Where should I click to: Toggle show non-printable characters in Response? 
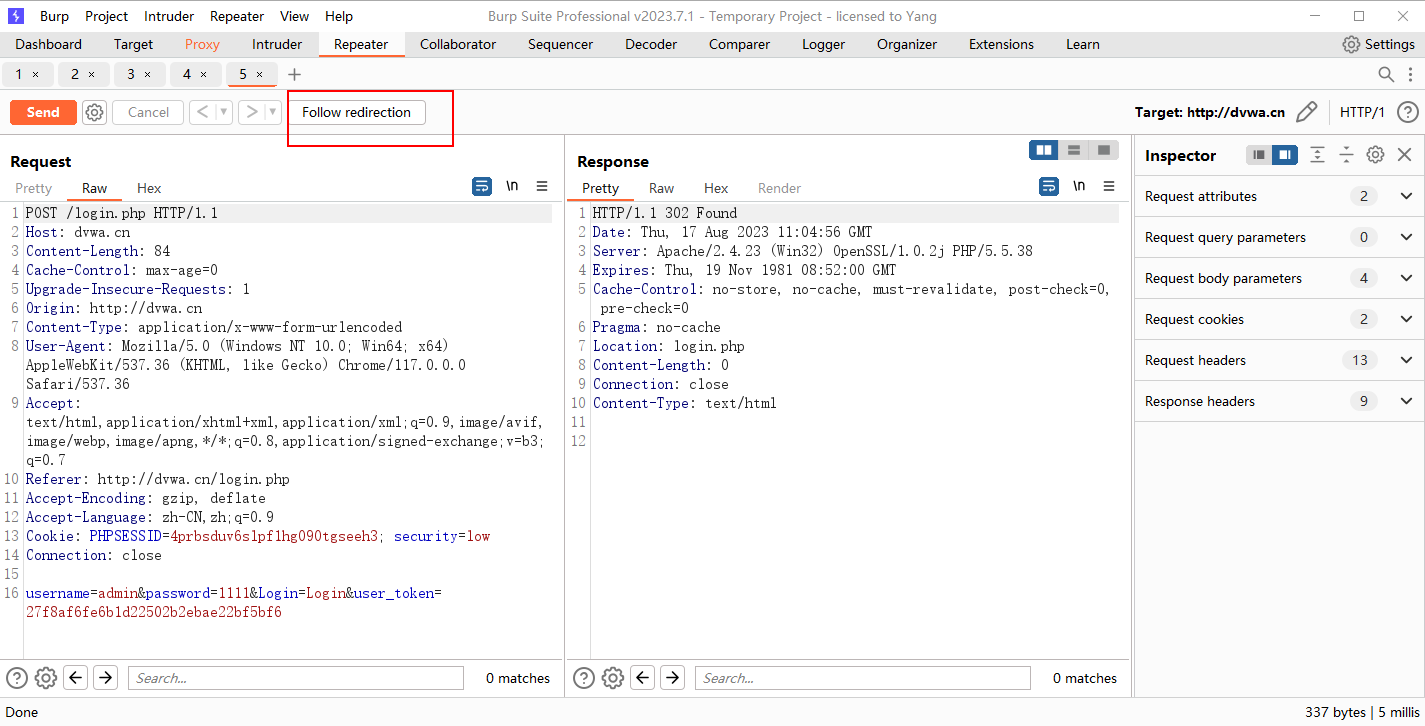coord(1079,187)
